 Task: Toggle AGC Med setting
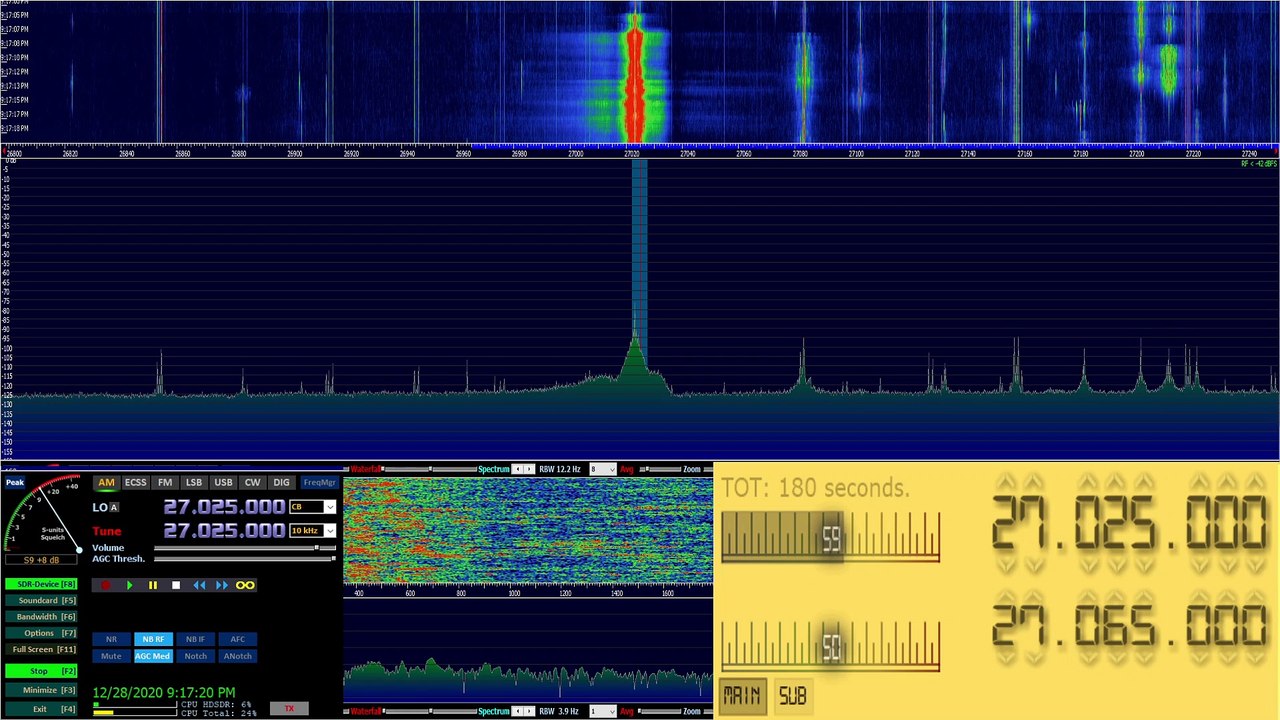tap(153, 656)
